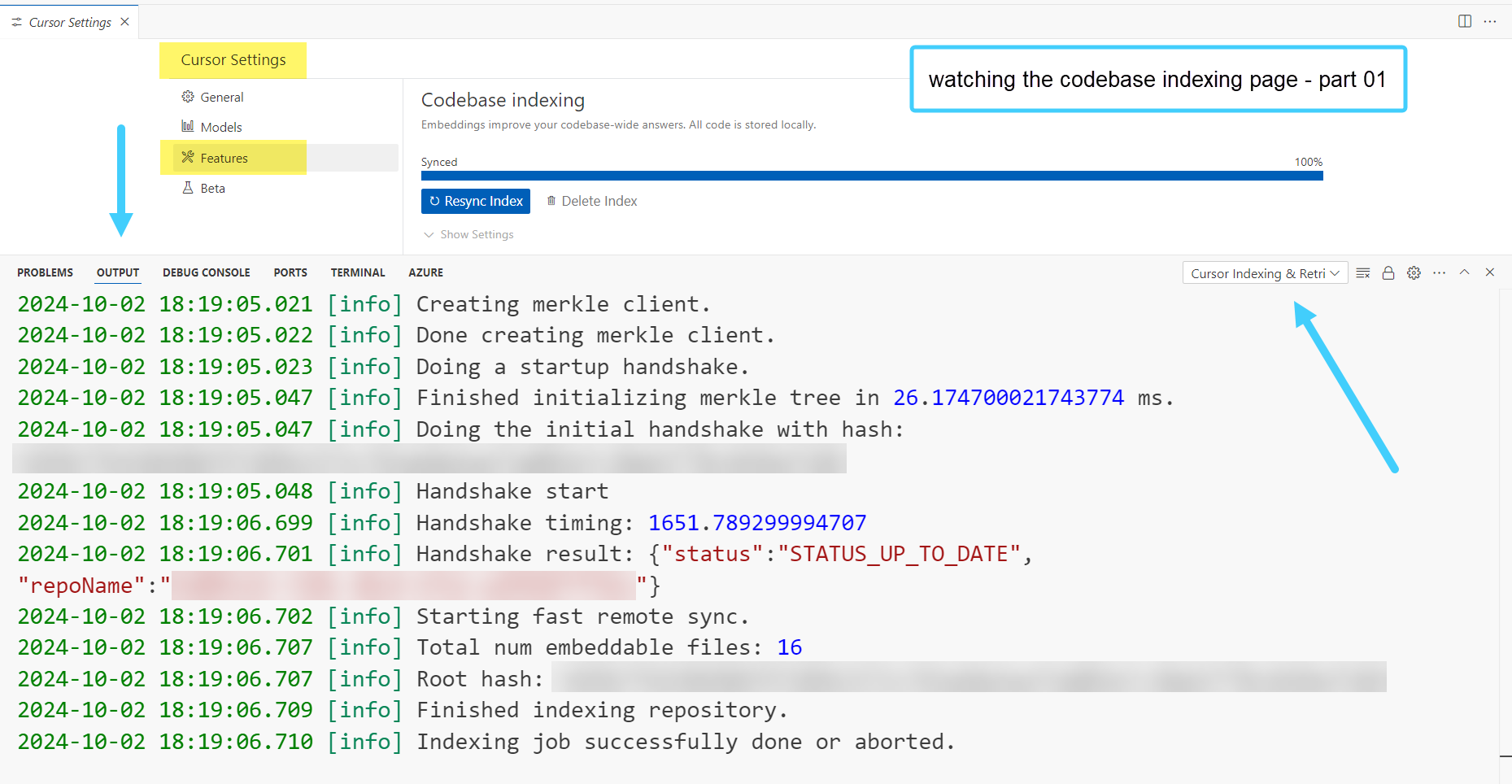This screenshot has height=784, width=1512.
Task: Click the Resync Index button
Action: tap(476, 201)
